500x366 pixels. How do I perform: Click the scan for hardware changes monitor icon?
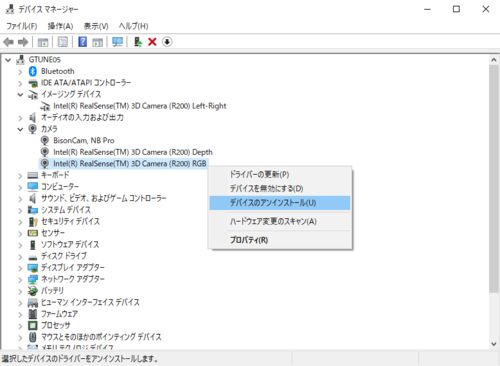click(x=117, y=42)
